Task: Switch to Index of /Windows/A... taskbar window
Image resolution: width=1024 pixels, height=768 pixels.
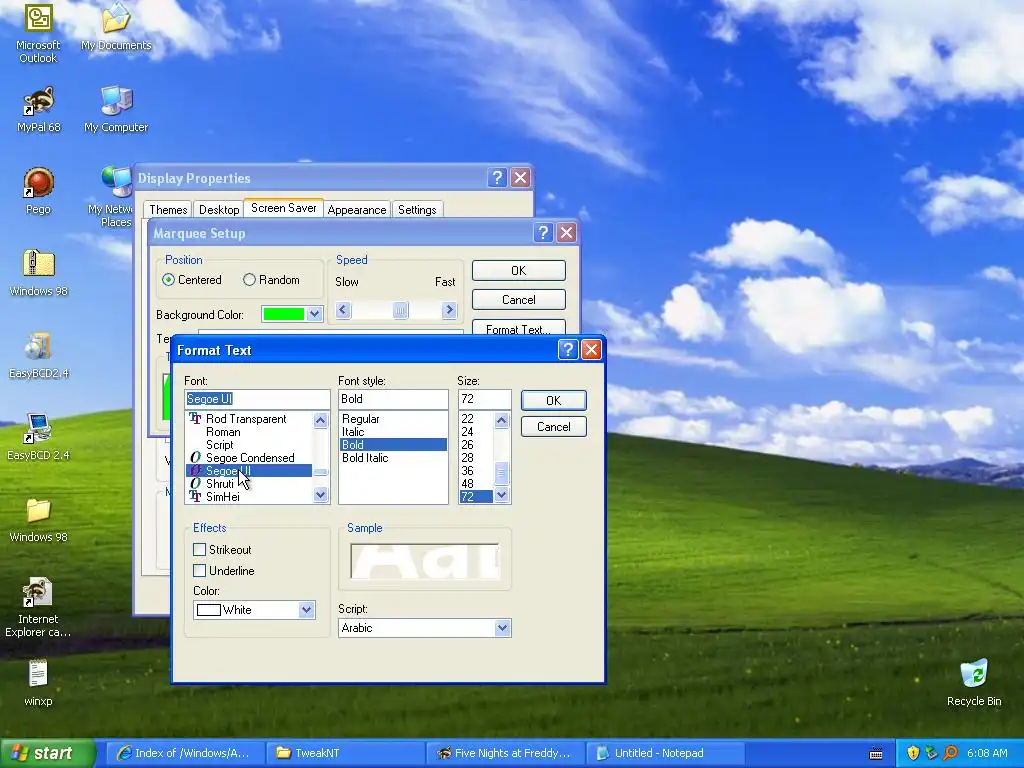Action: pos(184,753)
